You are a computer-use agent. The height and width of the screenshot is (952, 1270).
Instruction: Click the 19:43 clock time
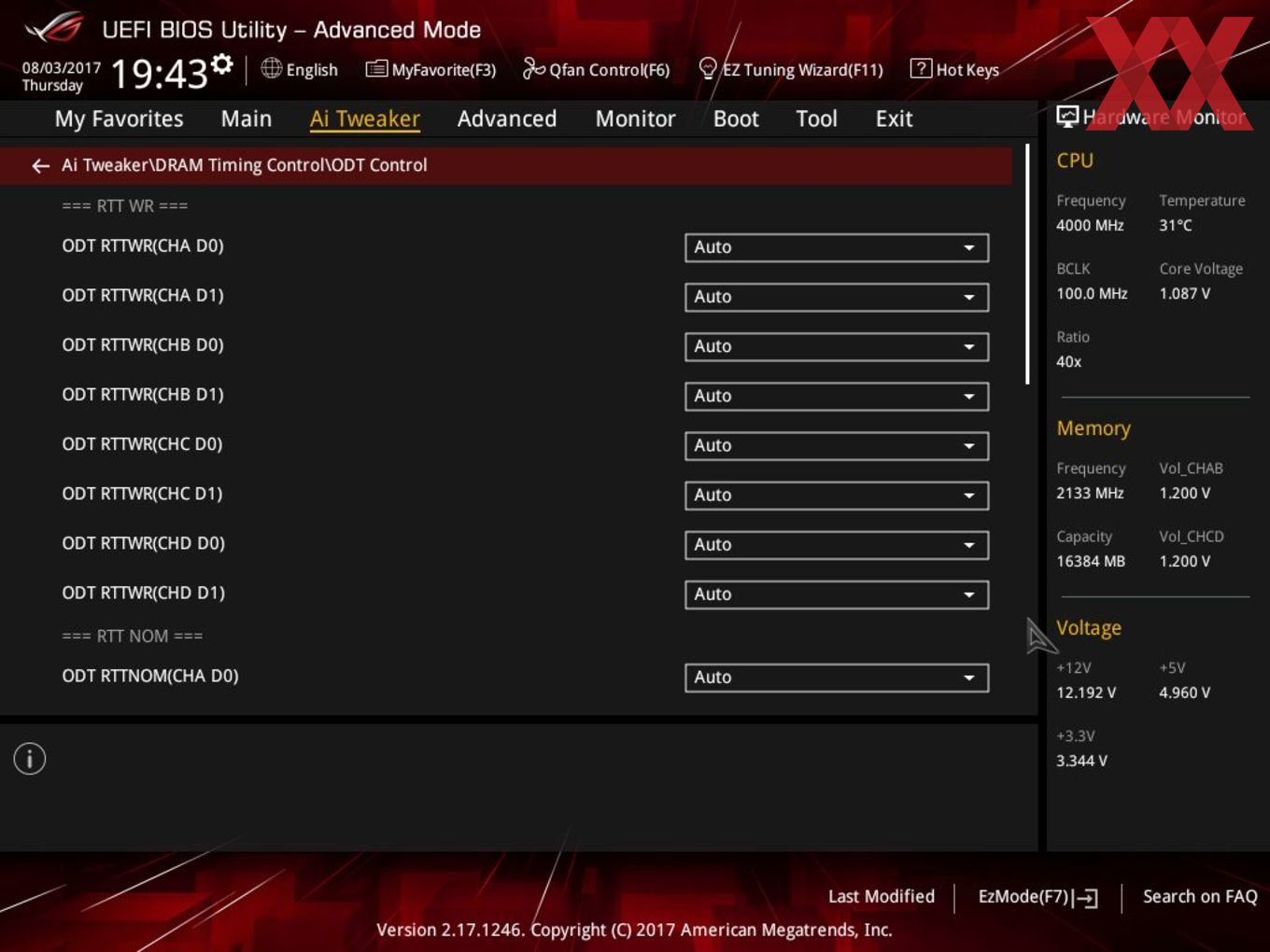point(159,73)
